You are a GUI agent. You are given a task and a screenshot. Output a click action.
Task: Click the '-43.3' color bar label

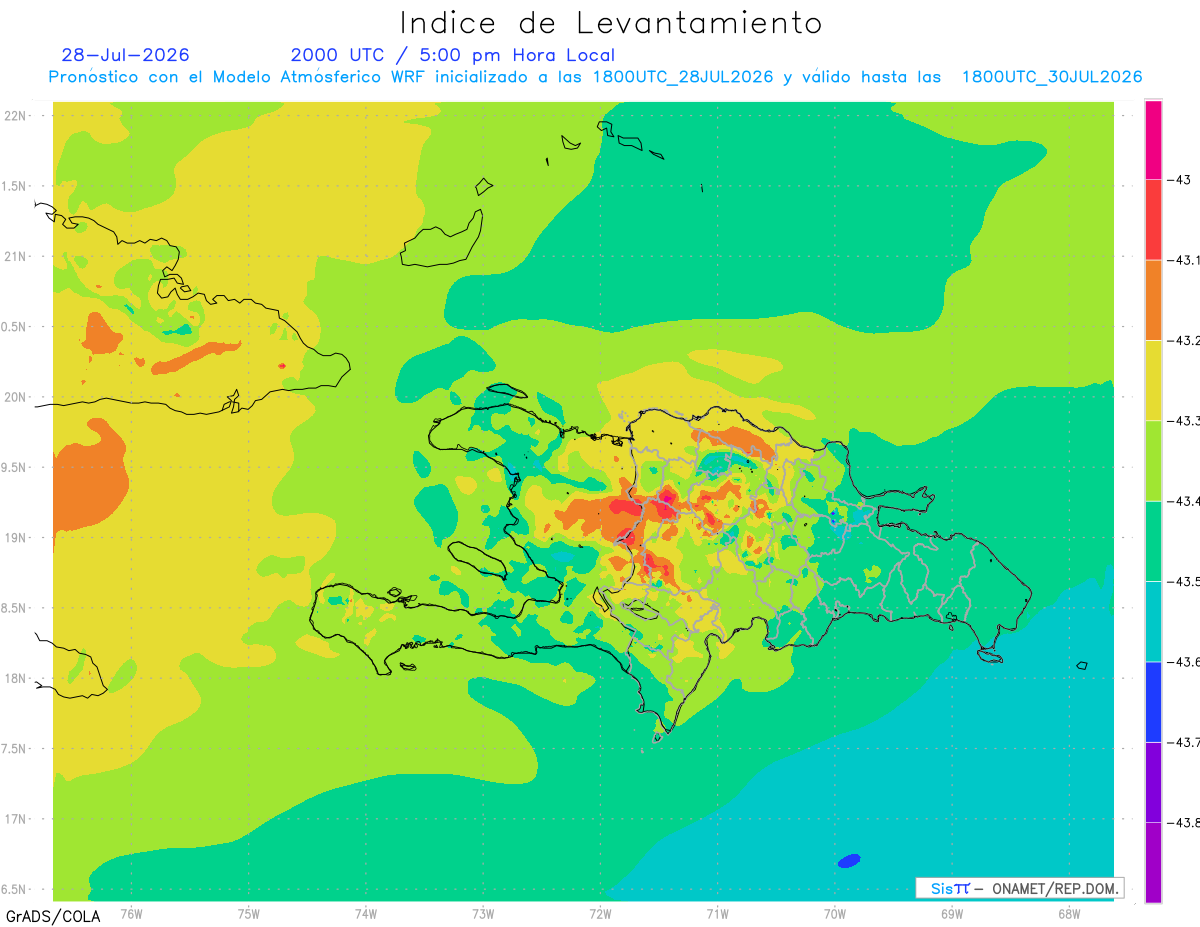pyautogui.click(x=1184, y=420)
